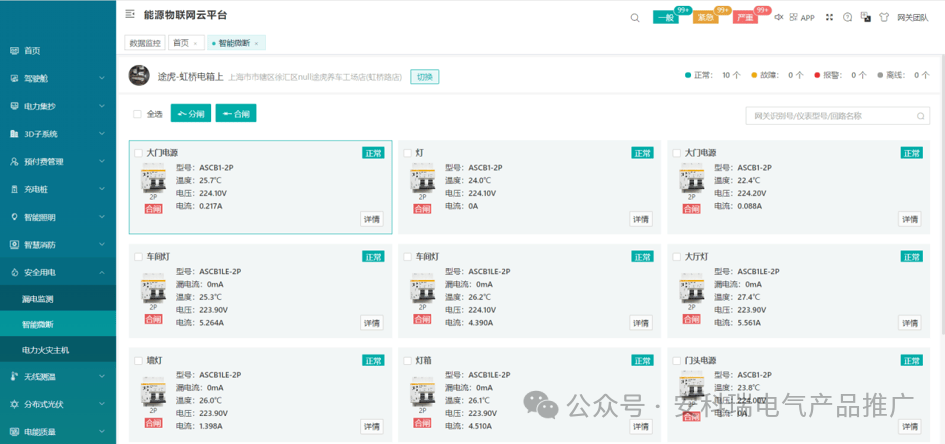Select the 智能微断 submenu item
Screen dimensions: 945x444
click(x=58, y=324)
